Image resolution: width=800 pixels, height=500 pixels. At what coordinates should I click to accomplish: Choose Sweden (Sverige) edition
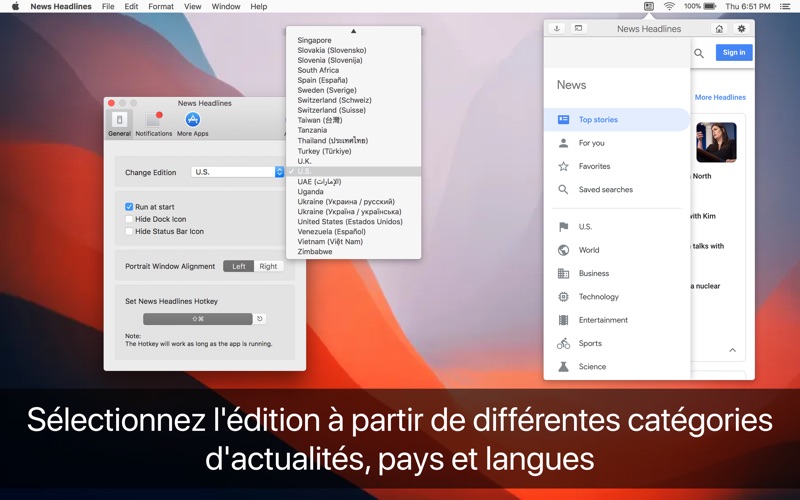(x=354, y=90)
